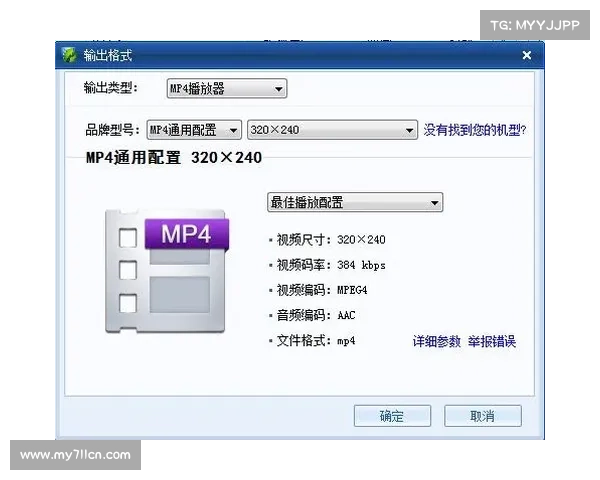Click the MP4通用配置 320×240 heading
Image resolution: width=600 pixels, height=480 pixels.
(174, 157)
